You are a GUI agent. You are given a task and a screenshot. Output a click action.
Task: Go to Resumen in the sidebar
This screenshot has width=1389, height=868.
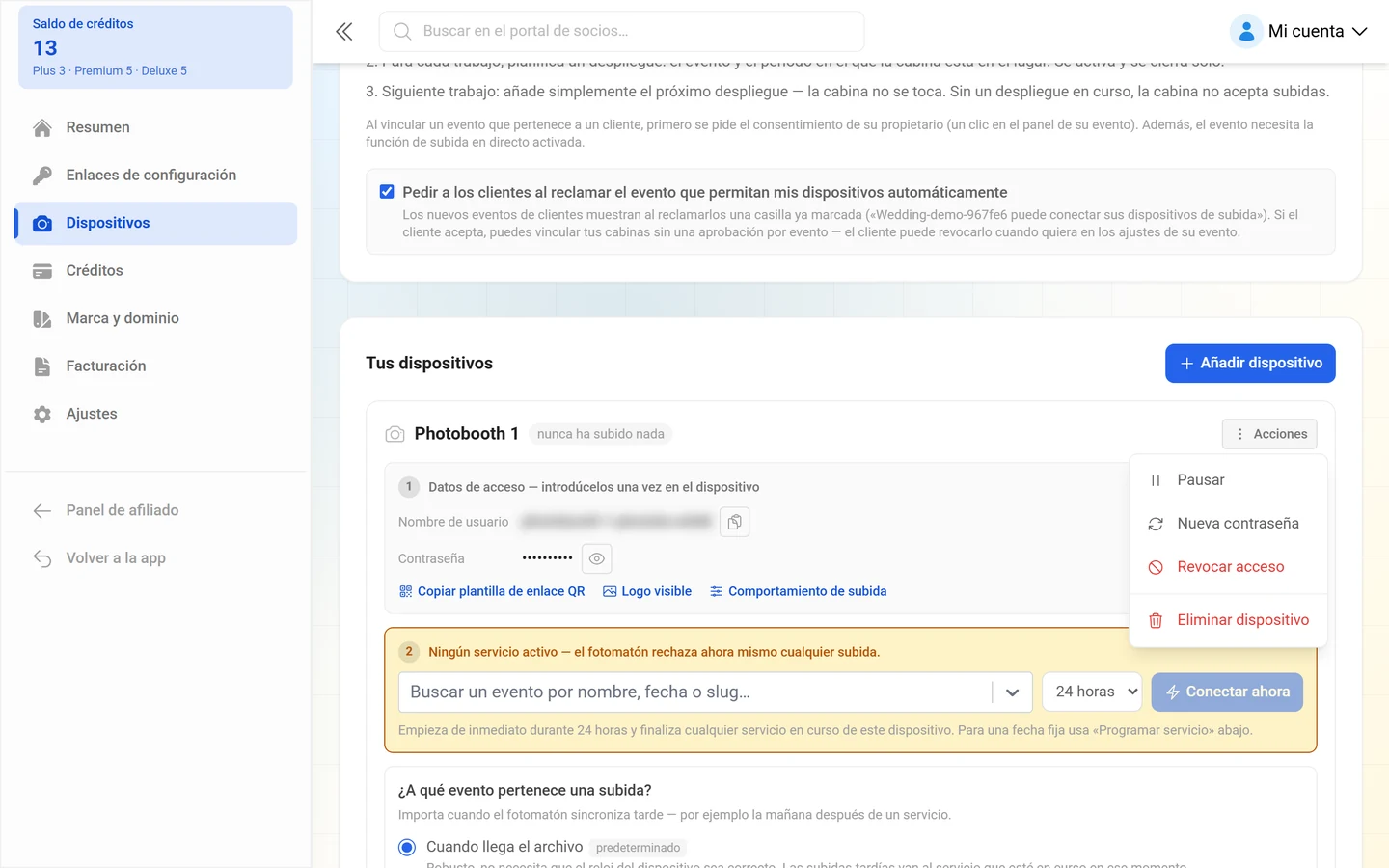(x=155, y=127)
